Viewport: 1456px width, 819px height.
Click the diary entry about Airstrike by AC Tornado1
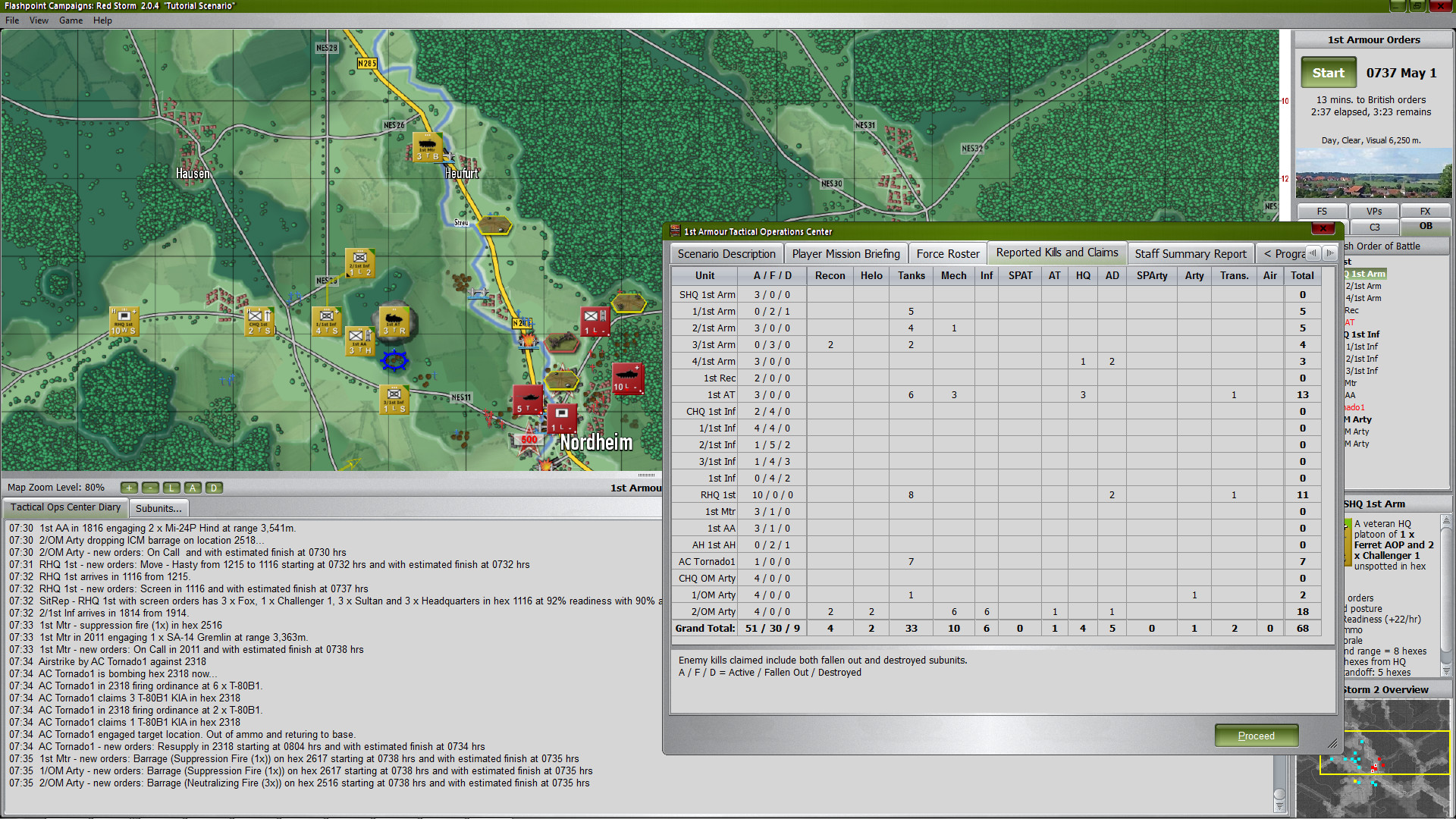tap(108, 661)
